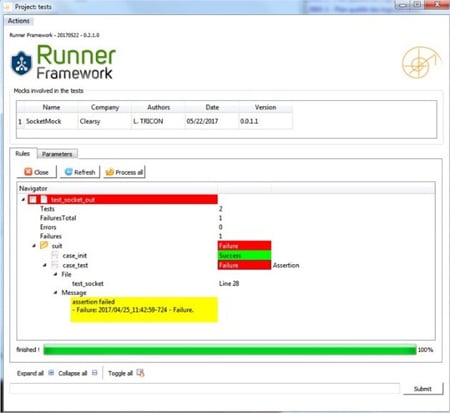This screenshot has height=413, width=450.
Task: Click the input field beside Submit
Action: [205, 388]
